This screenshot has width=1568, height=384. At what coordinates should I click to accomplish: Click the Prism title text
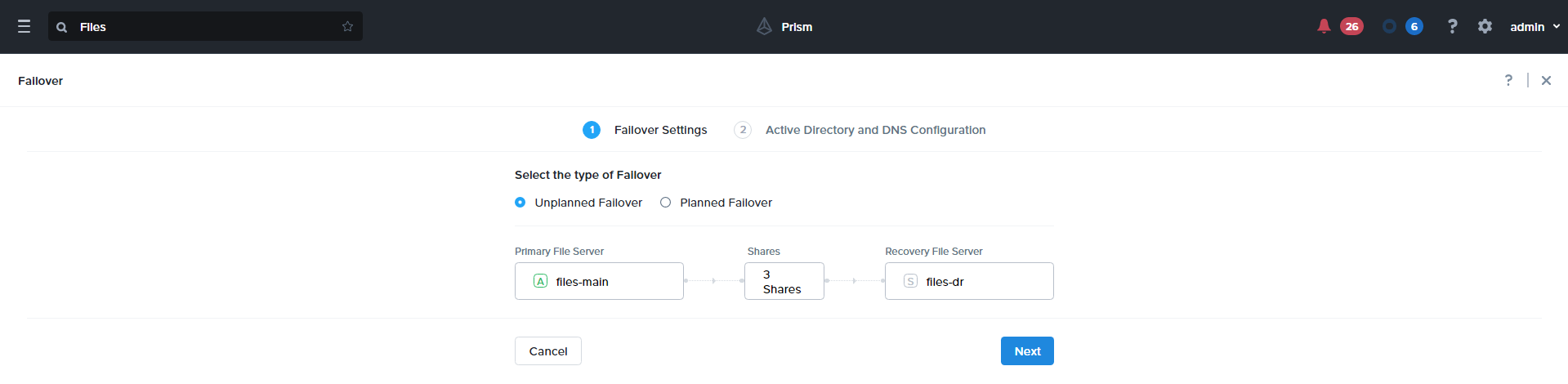pos(797,27)
